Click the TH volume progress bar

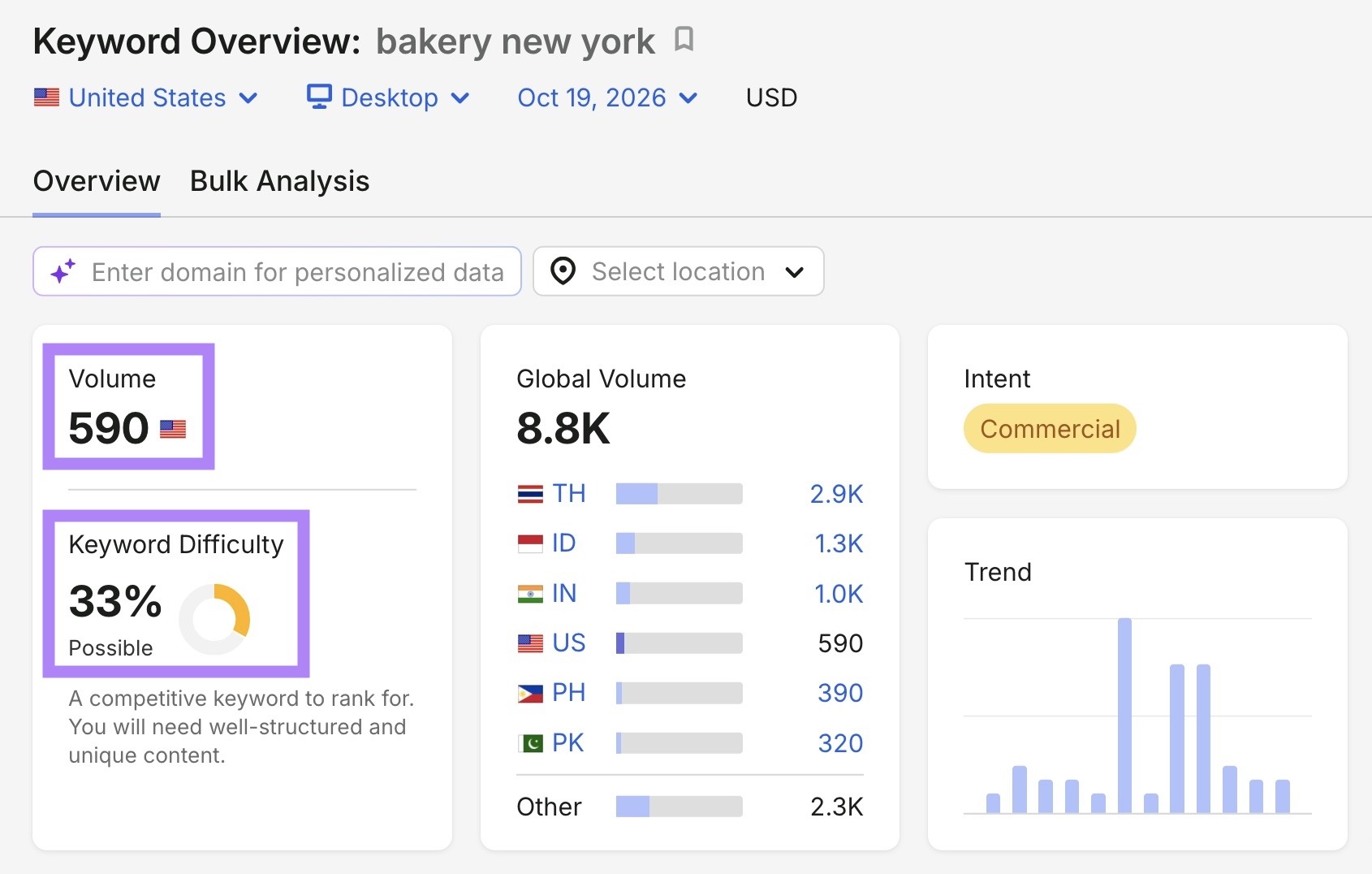[x=679, y=494]
